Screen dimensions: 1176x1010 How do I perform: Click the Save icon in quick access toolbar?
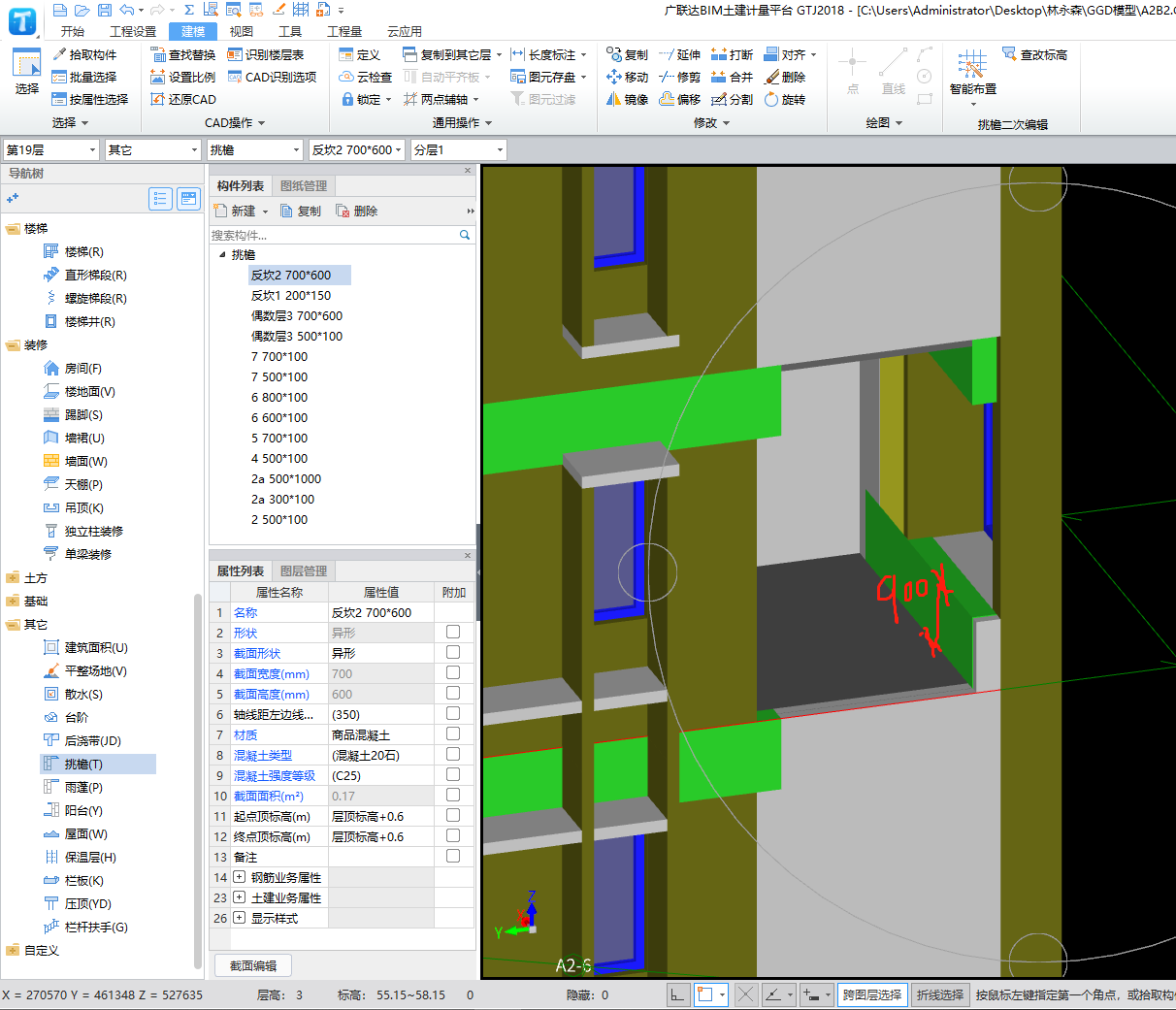click(x=103, y=10)
